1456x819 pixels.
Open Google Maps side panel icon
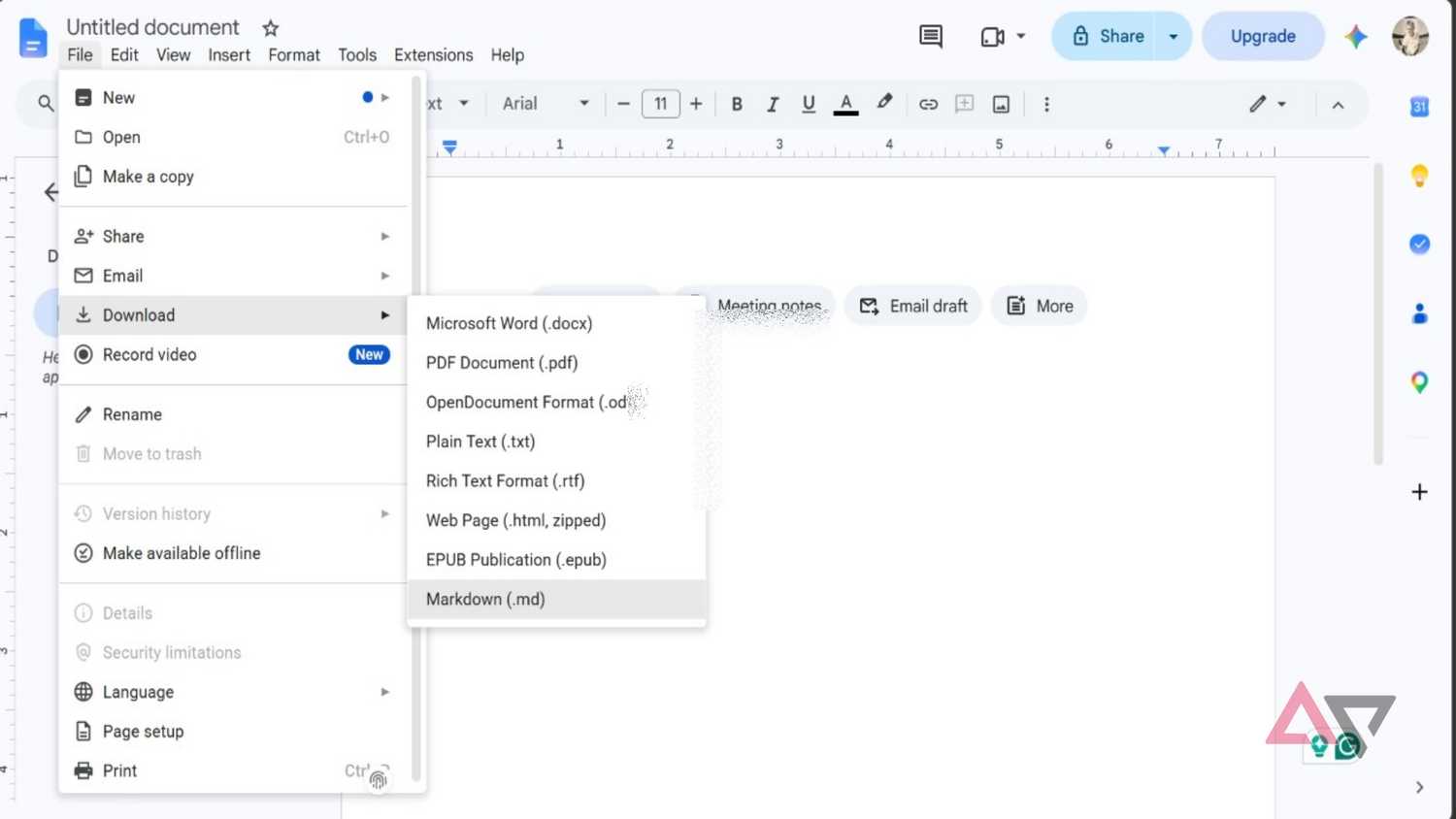point(1419,382)
